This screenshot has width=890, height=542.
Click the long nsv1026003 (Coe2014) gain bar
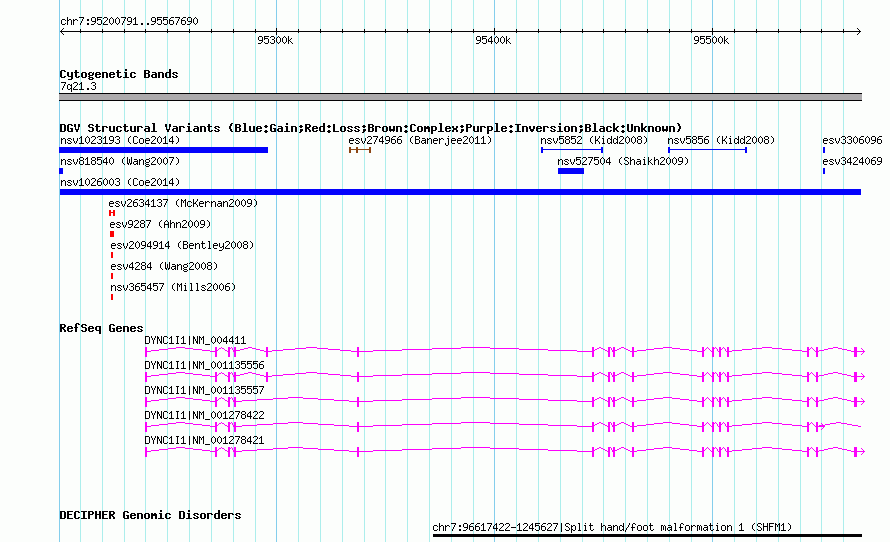[460, 192]
